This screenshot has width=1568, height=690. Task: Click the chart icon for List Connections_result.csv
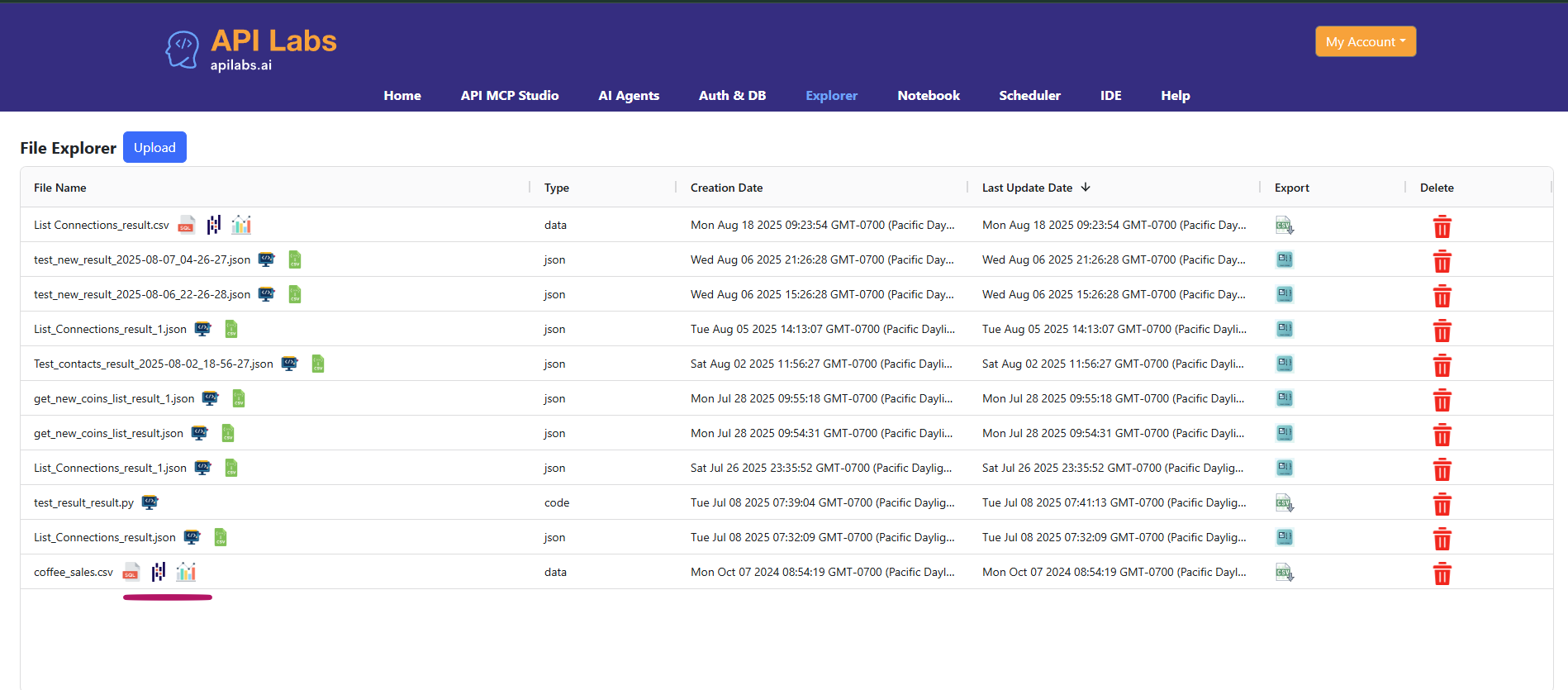(241, 225)
